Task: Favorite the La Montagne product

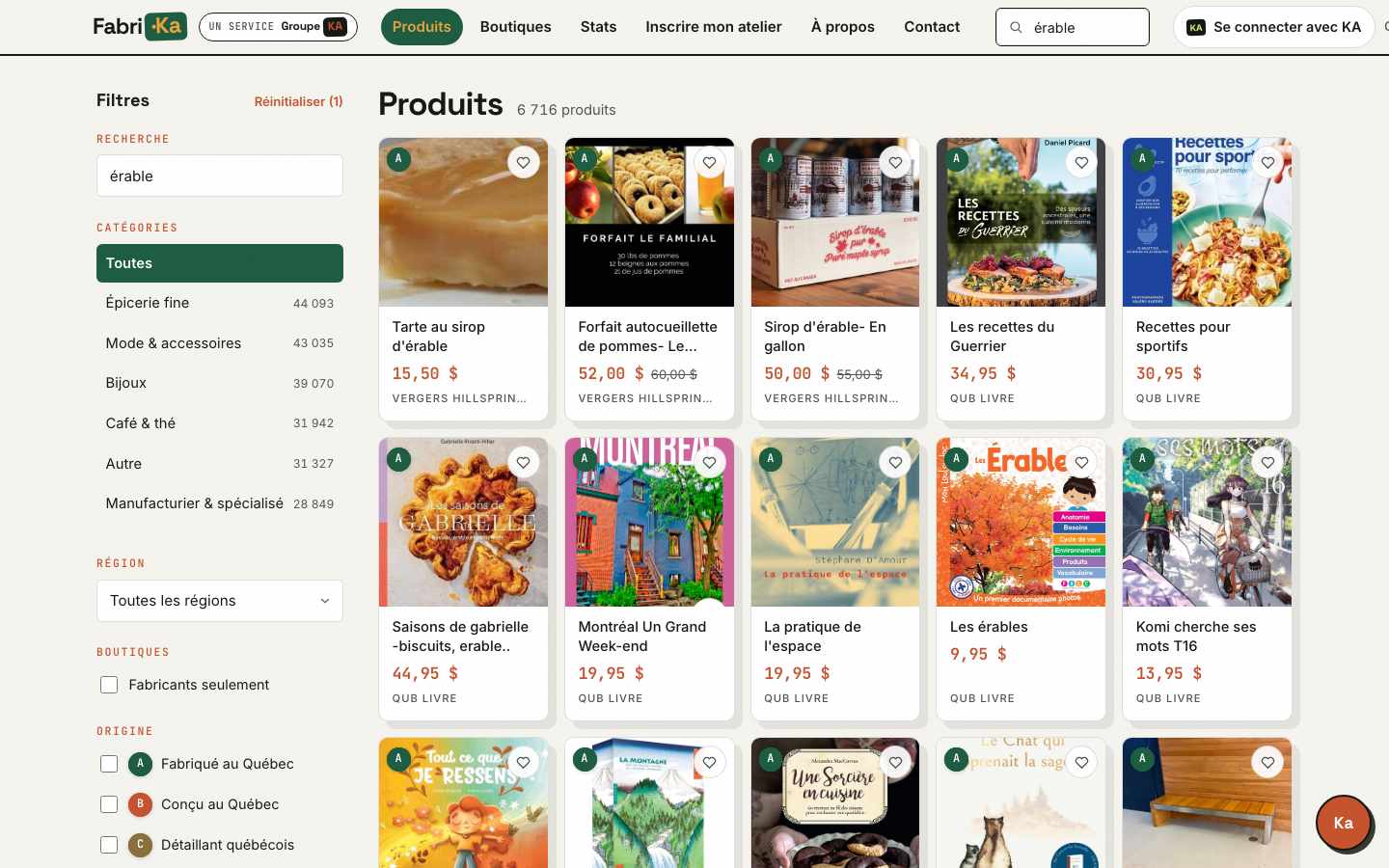Action: click(x=709, y=763)
